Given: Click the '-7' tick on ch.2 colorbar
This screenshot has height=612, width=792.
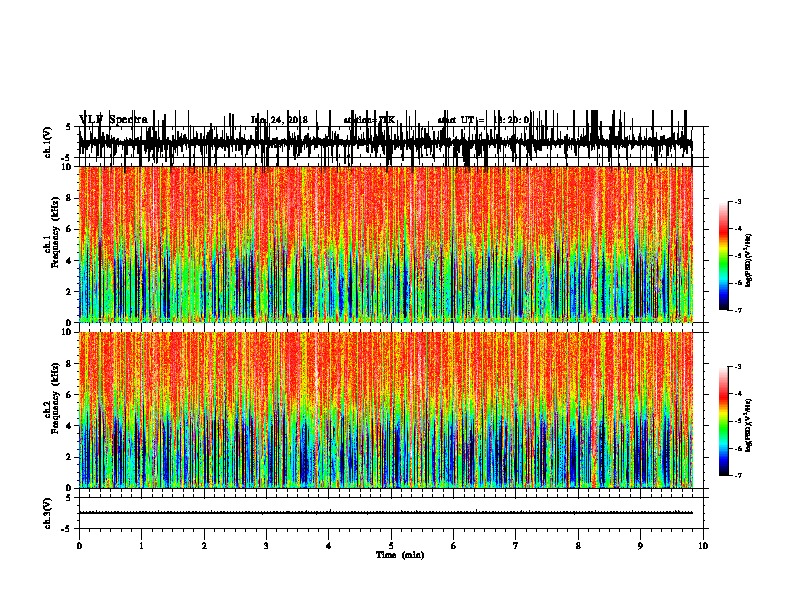Looking at the screenshot, I should pos(738,475).
